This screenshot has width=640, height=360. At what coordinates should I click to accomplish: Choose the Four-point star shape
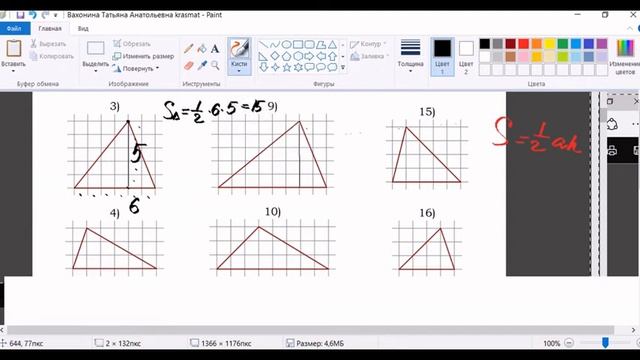275,67
